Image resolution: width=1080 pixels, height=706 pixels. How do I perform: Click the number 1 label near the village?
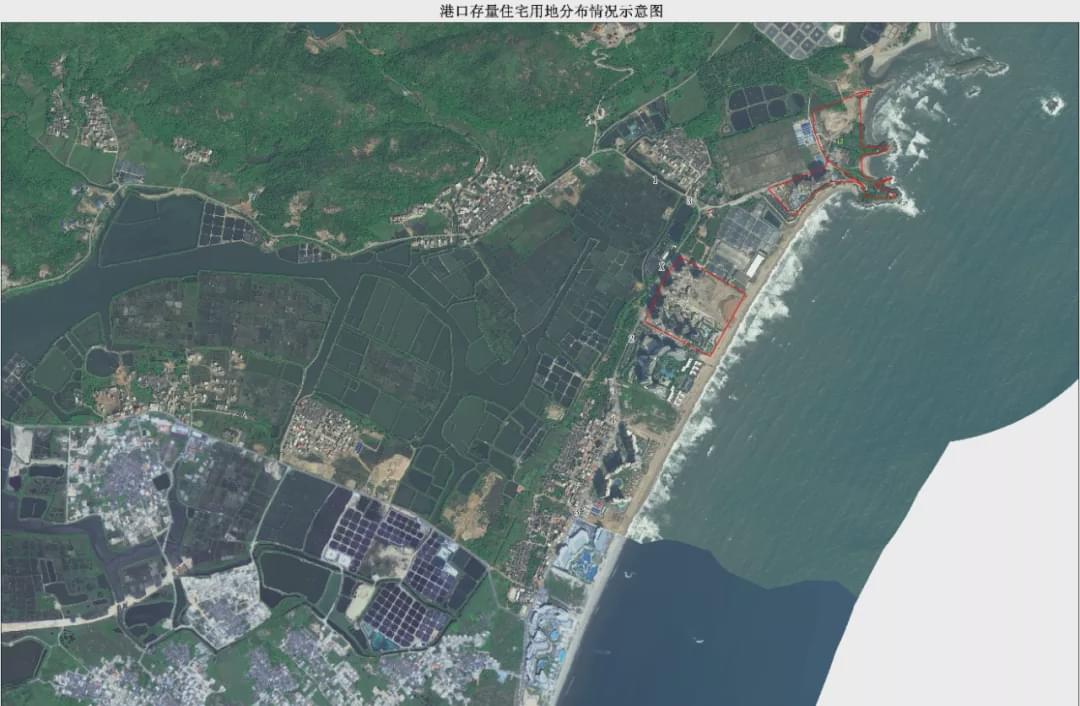655,180
